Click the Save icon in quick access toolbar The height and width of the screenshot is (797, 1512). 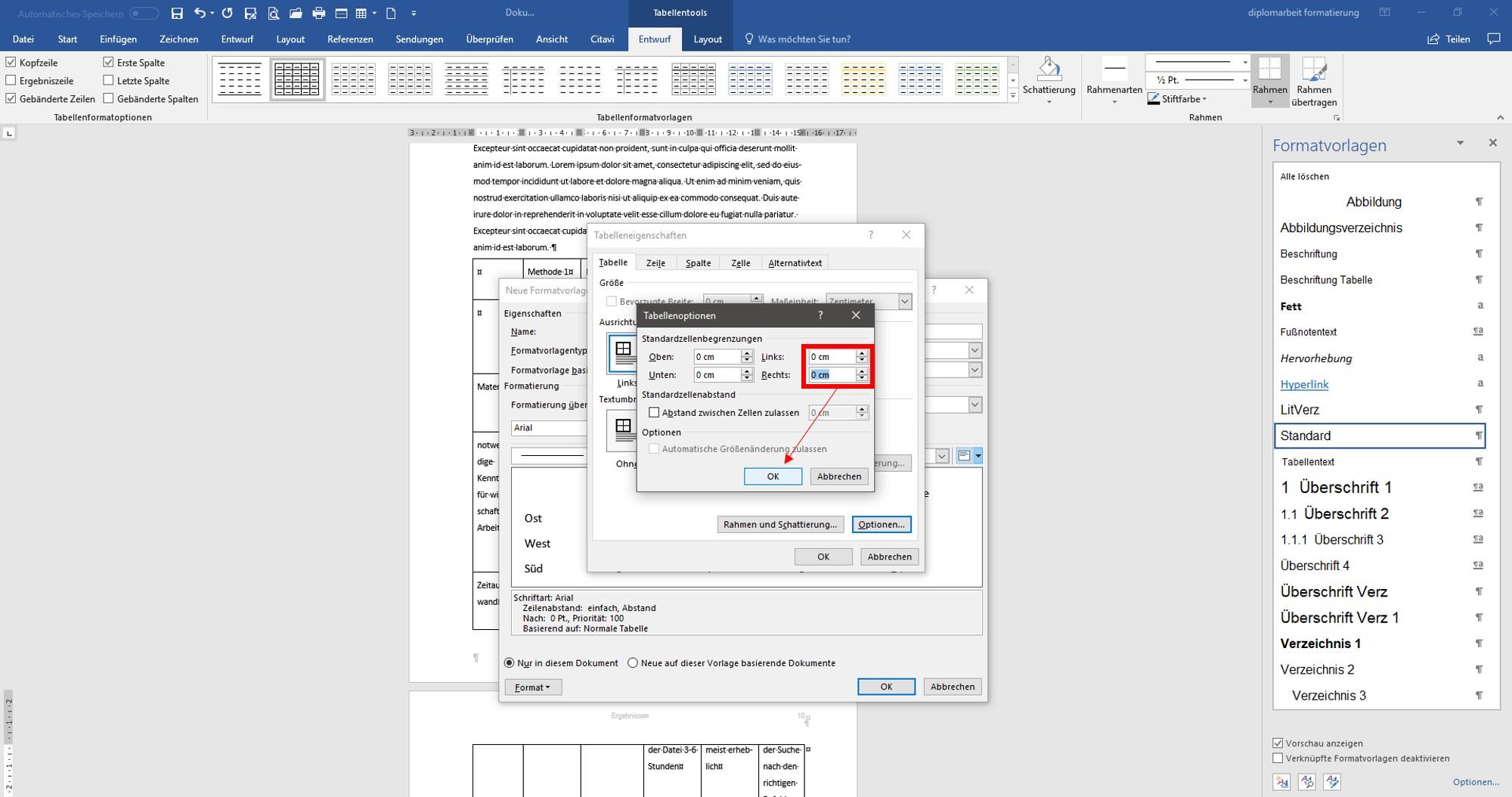[177, 13]
